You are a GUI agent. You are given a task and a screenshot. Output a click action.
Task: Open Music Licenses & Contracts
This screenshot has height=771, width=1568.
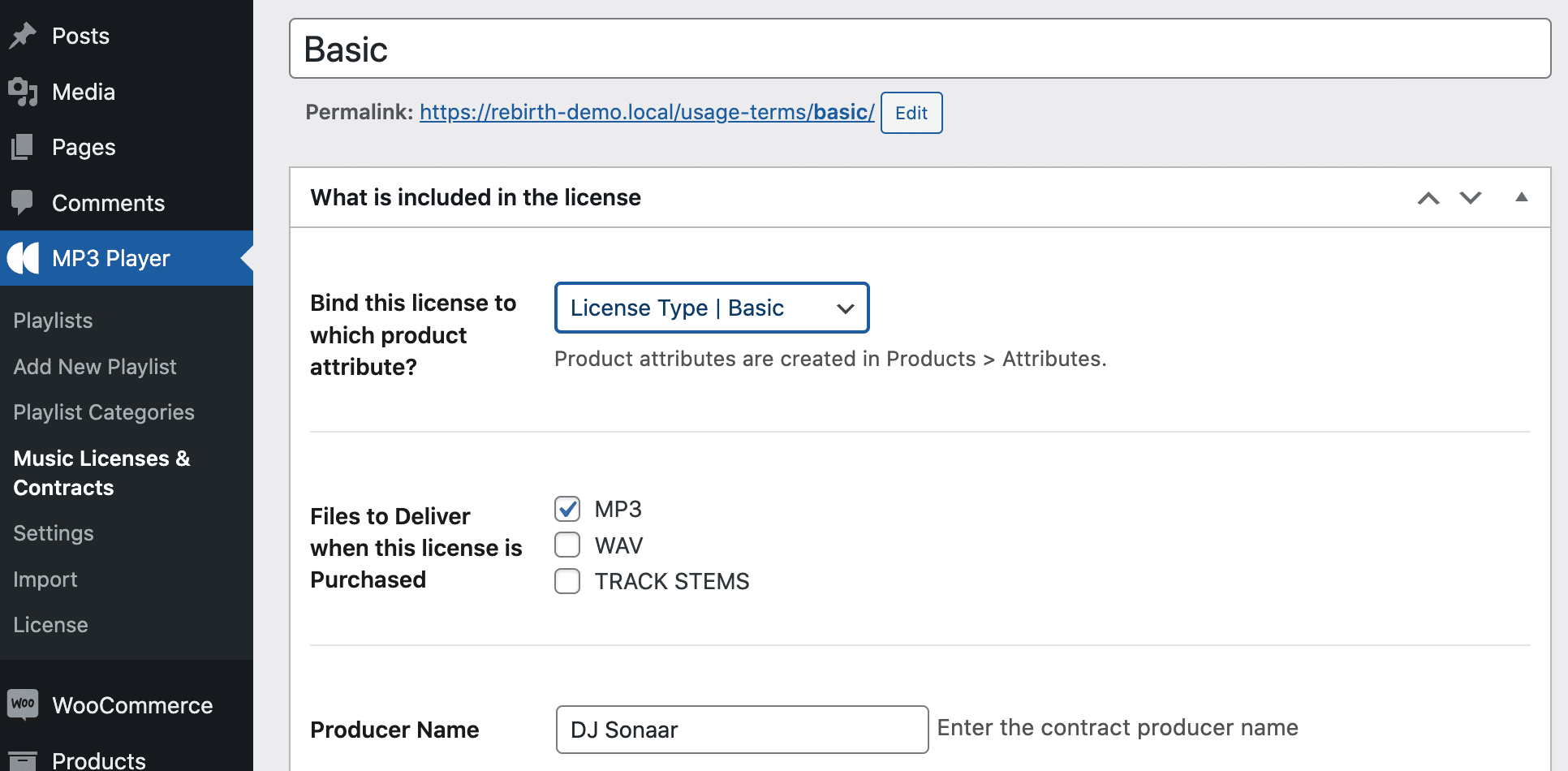click(x=102, y=473)
